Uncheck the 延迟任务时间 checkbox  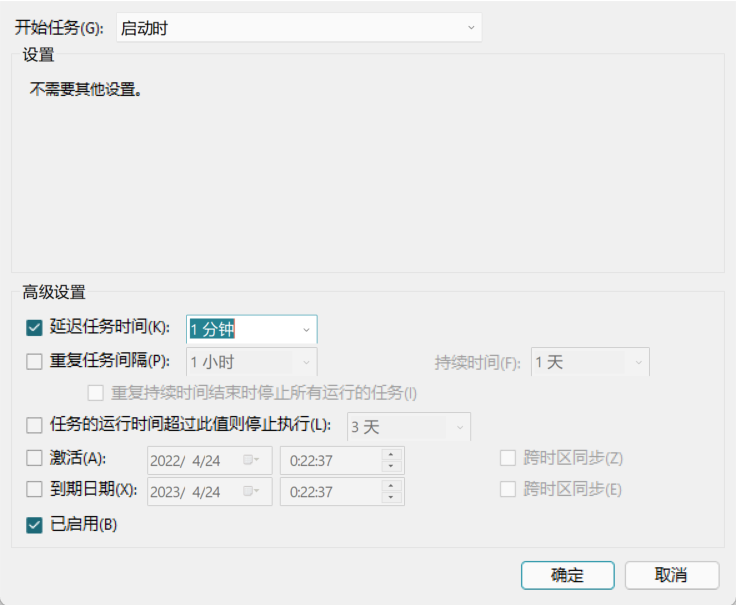coord(34,328)
